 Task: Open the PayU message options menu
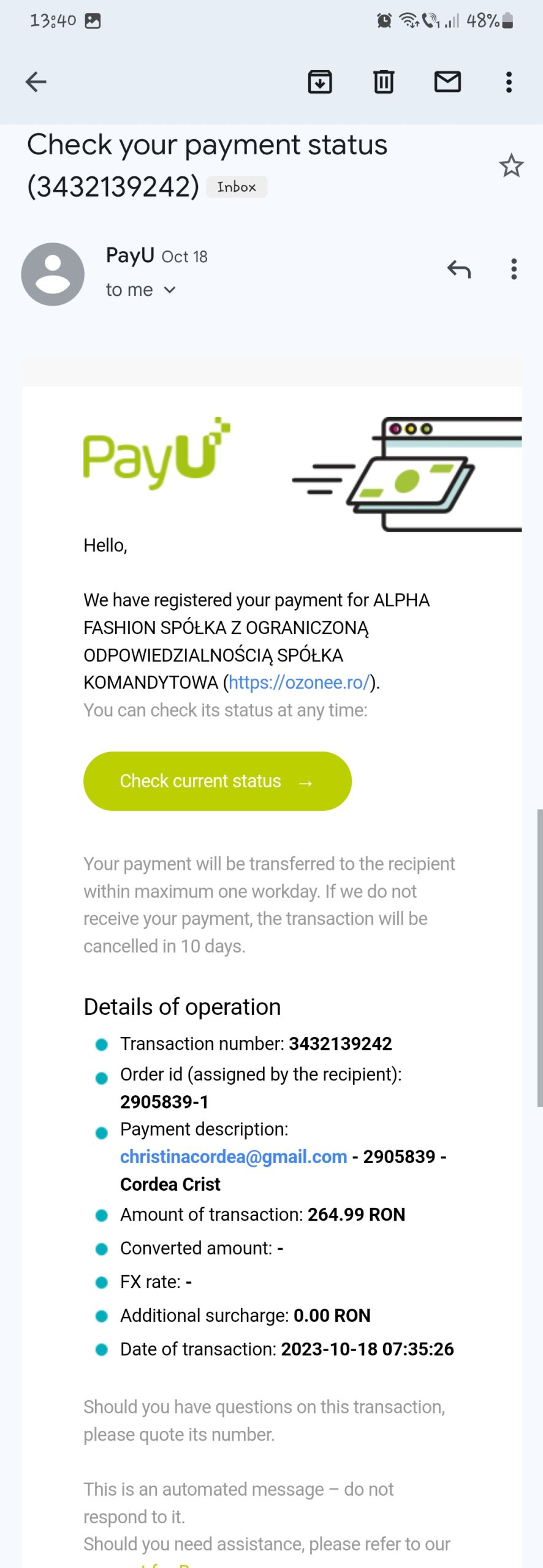(514, 269)
